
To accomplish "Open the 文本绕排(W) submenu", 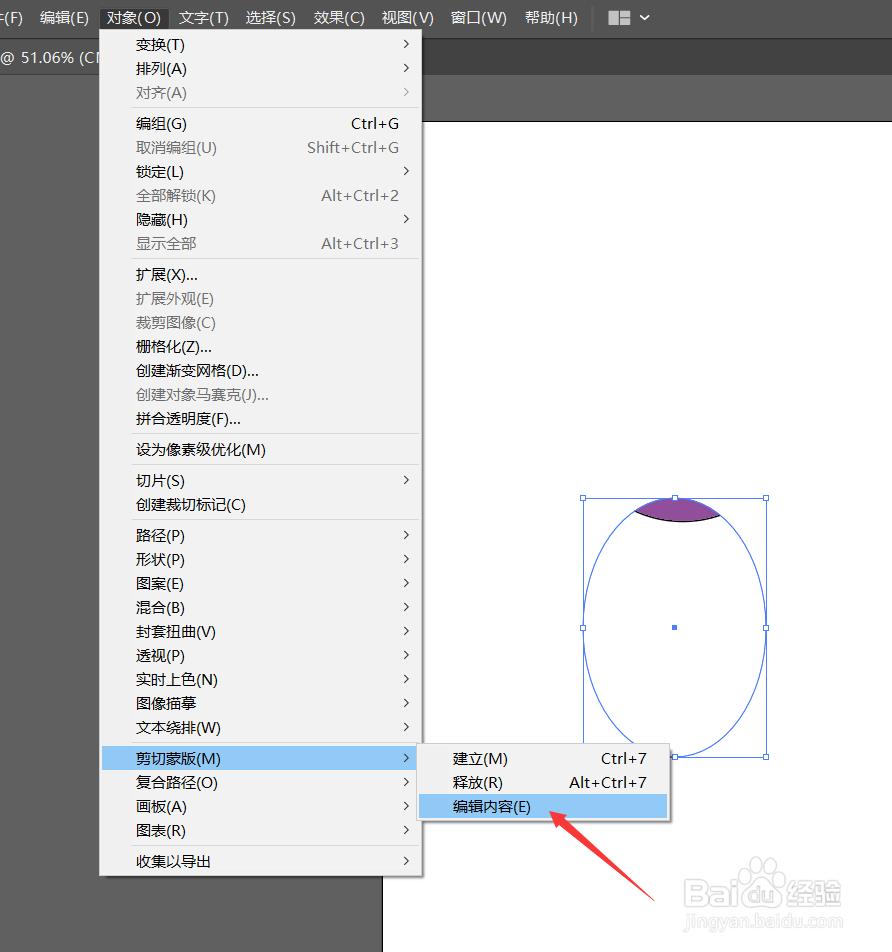I will 260,727.
